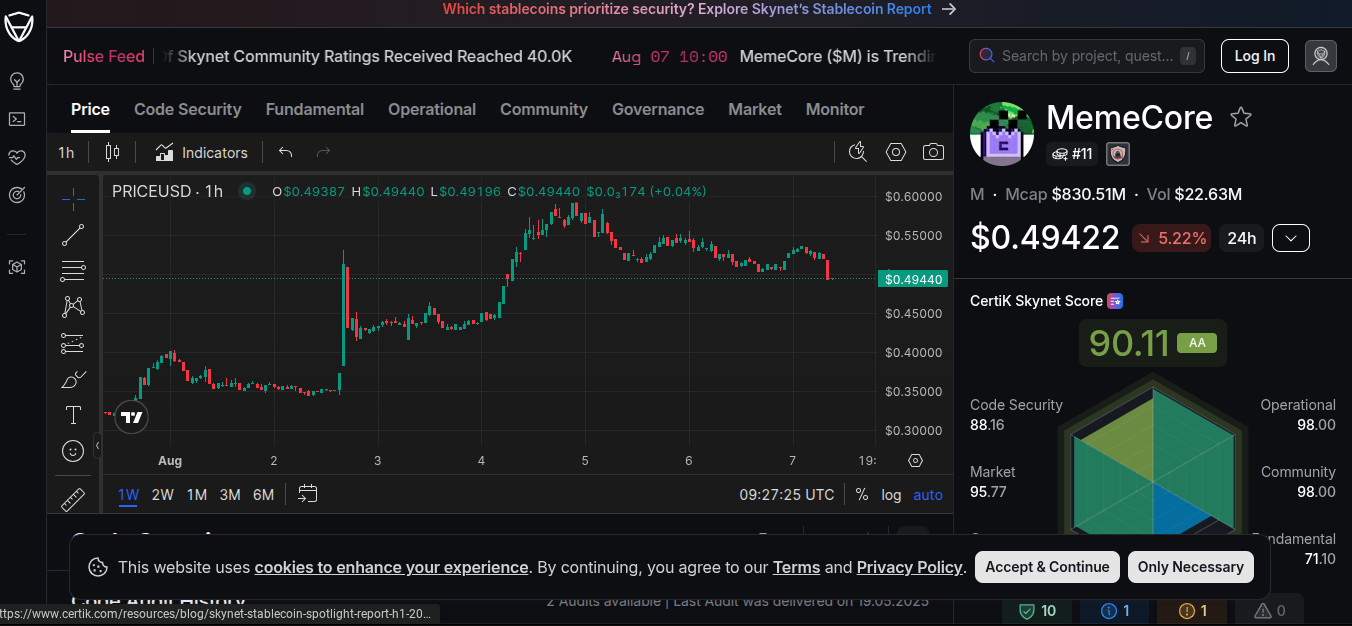Viewport: 1352px width, 626px height.
Task: Click the TradingView logo on chart
Action: click(x=132, y=416)
